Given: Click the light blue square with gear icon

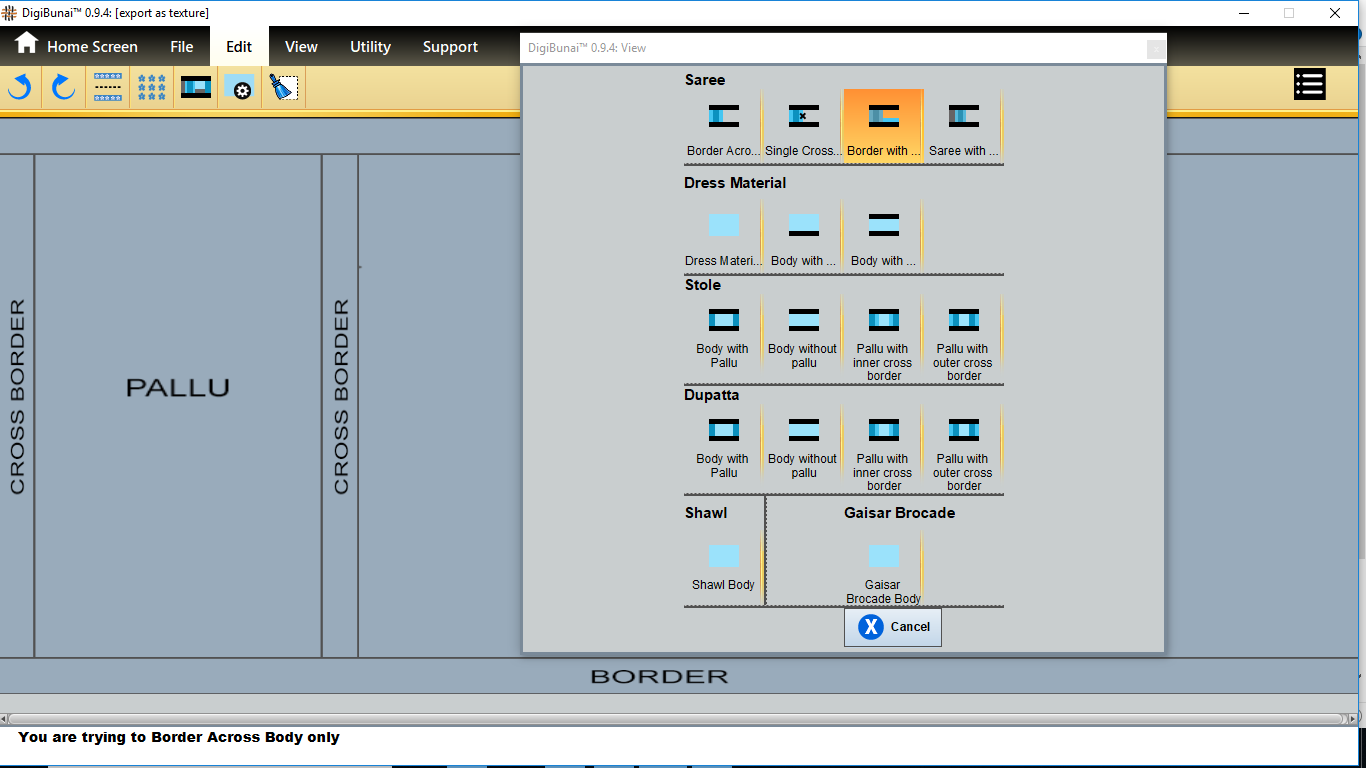Looking at the screenshot, I should [240, 88].
